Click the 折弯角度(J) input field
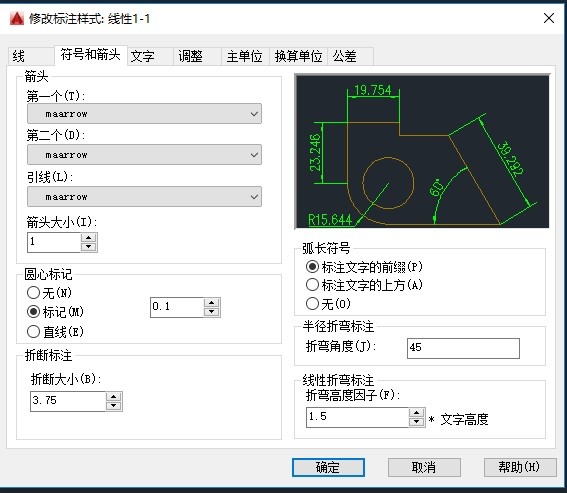This screenshot has width=567, height=493. tap(463, 348)
